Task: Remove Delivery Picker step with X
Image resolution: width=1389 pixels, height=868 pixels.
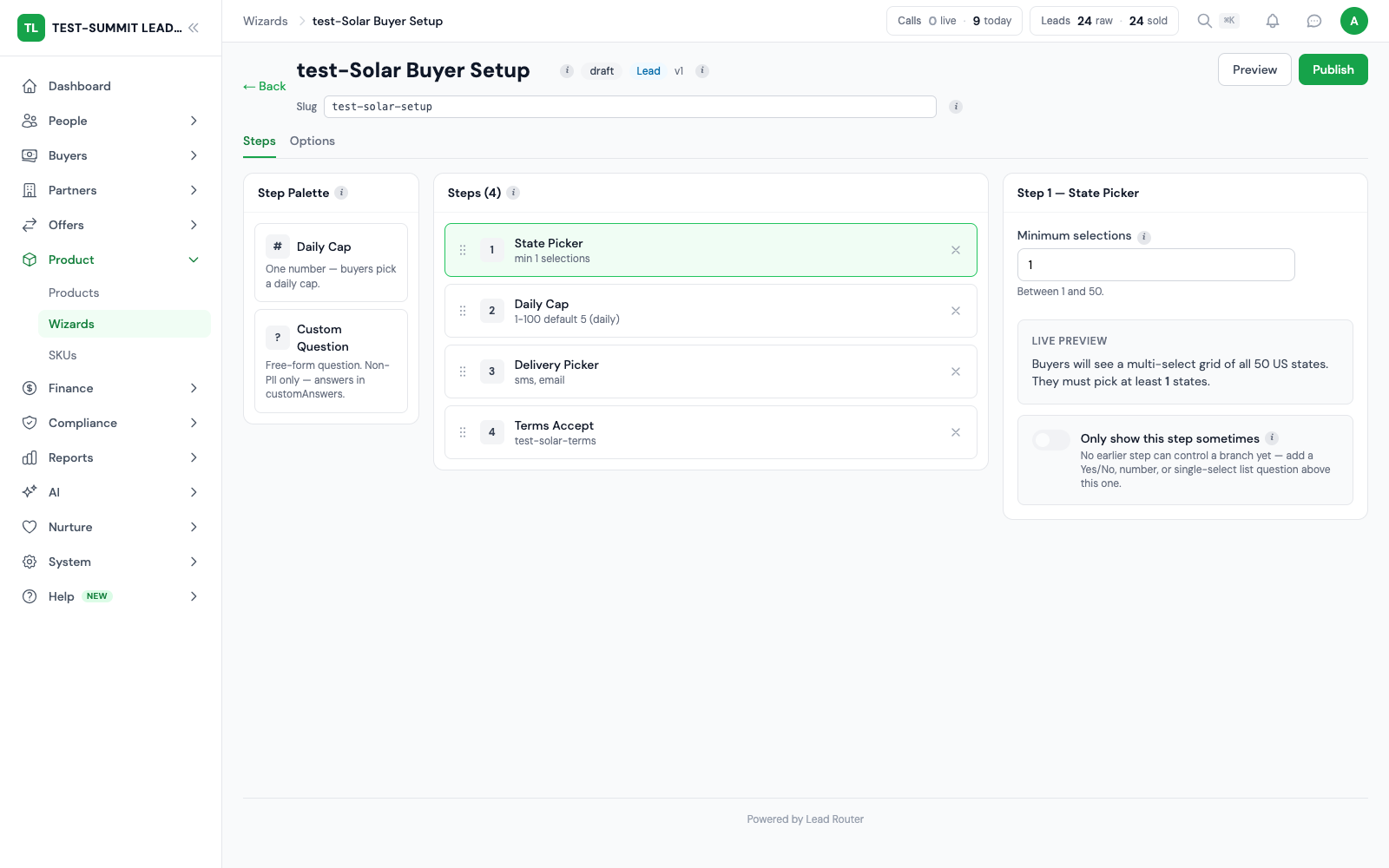Action: [956, 372]
